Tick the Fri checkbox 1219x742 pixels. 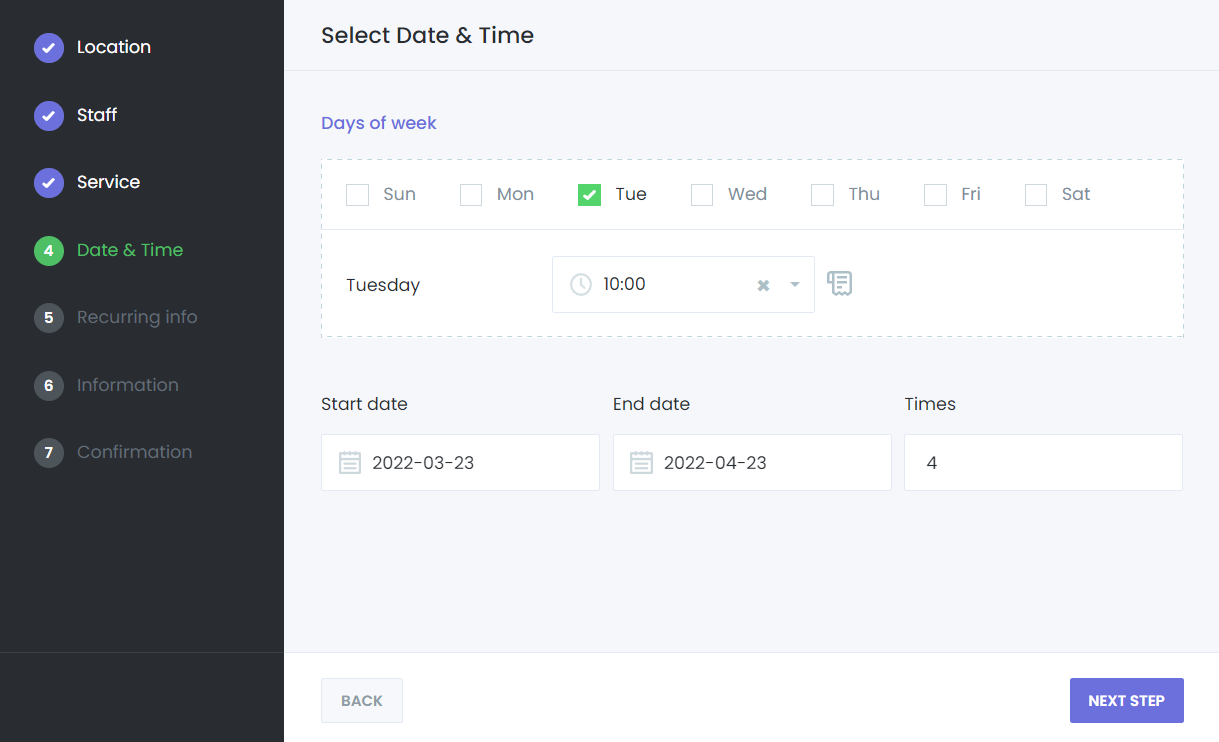coord(935,195)
